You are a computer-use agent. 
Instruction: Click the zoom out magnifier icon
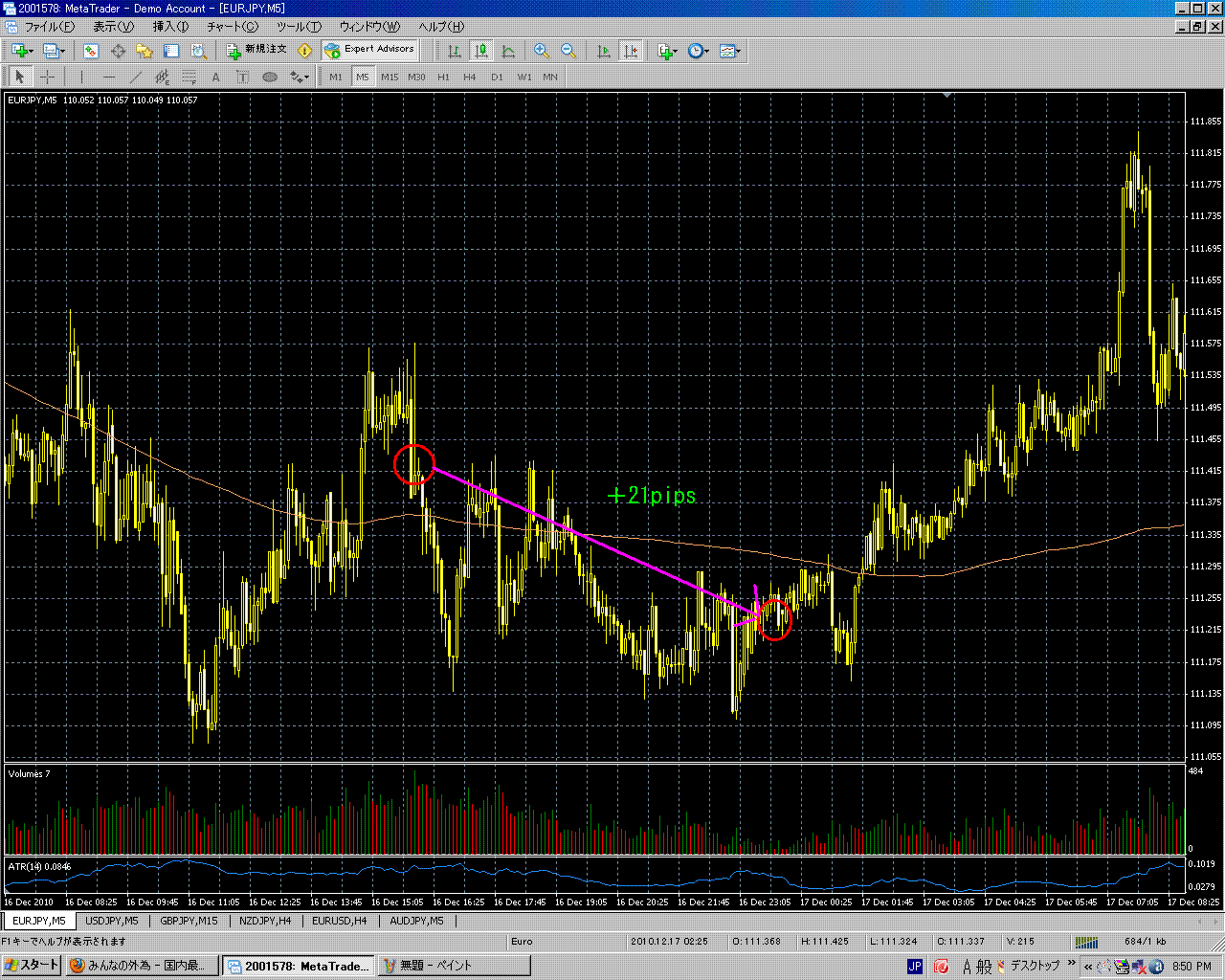[x=568, y=51]
